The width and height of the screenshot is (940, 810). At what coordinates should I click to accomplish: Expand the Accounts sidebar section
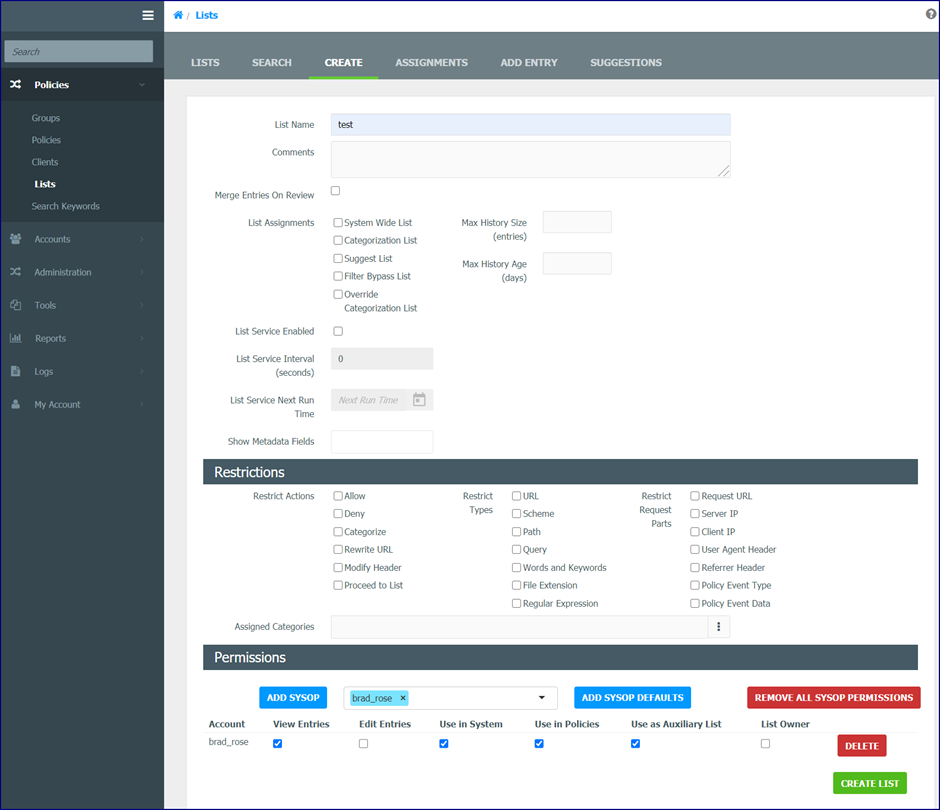tap(142, 239)
